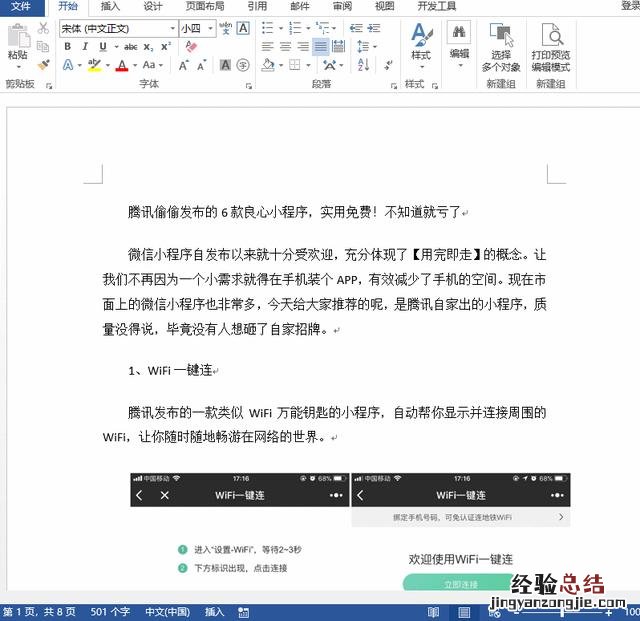Image resolution: width=640 pixels, height=621 pixels.
Task: Open the Font dialog launcher (字体)
Action: point(249,85)
